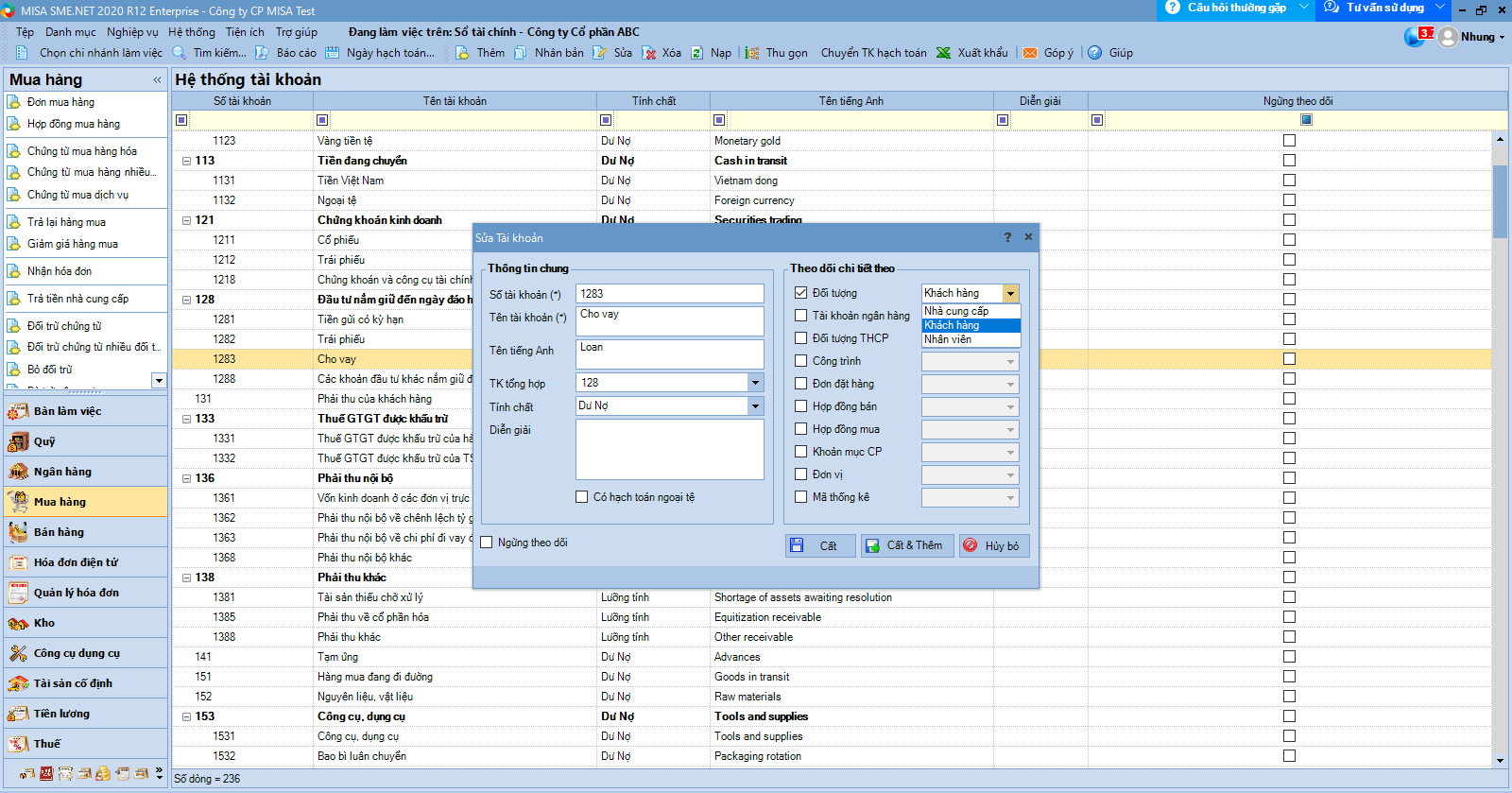Screen dimensions: 1512x793
Task: Collapse the account 128 tree node
Action: point(186,300)
